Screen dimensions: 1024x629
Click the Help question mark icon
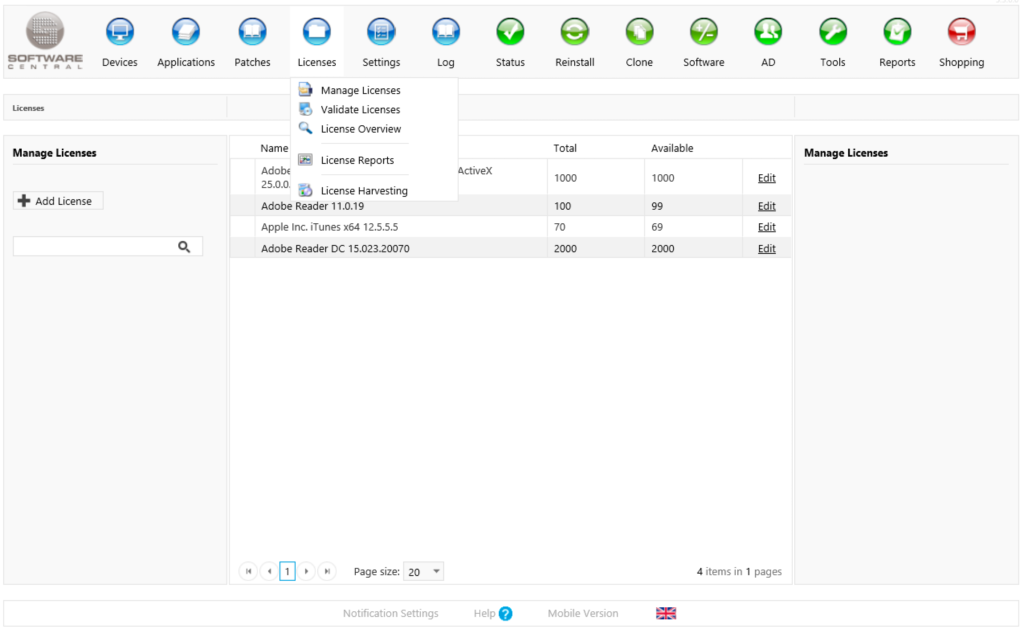pos(505,613)
